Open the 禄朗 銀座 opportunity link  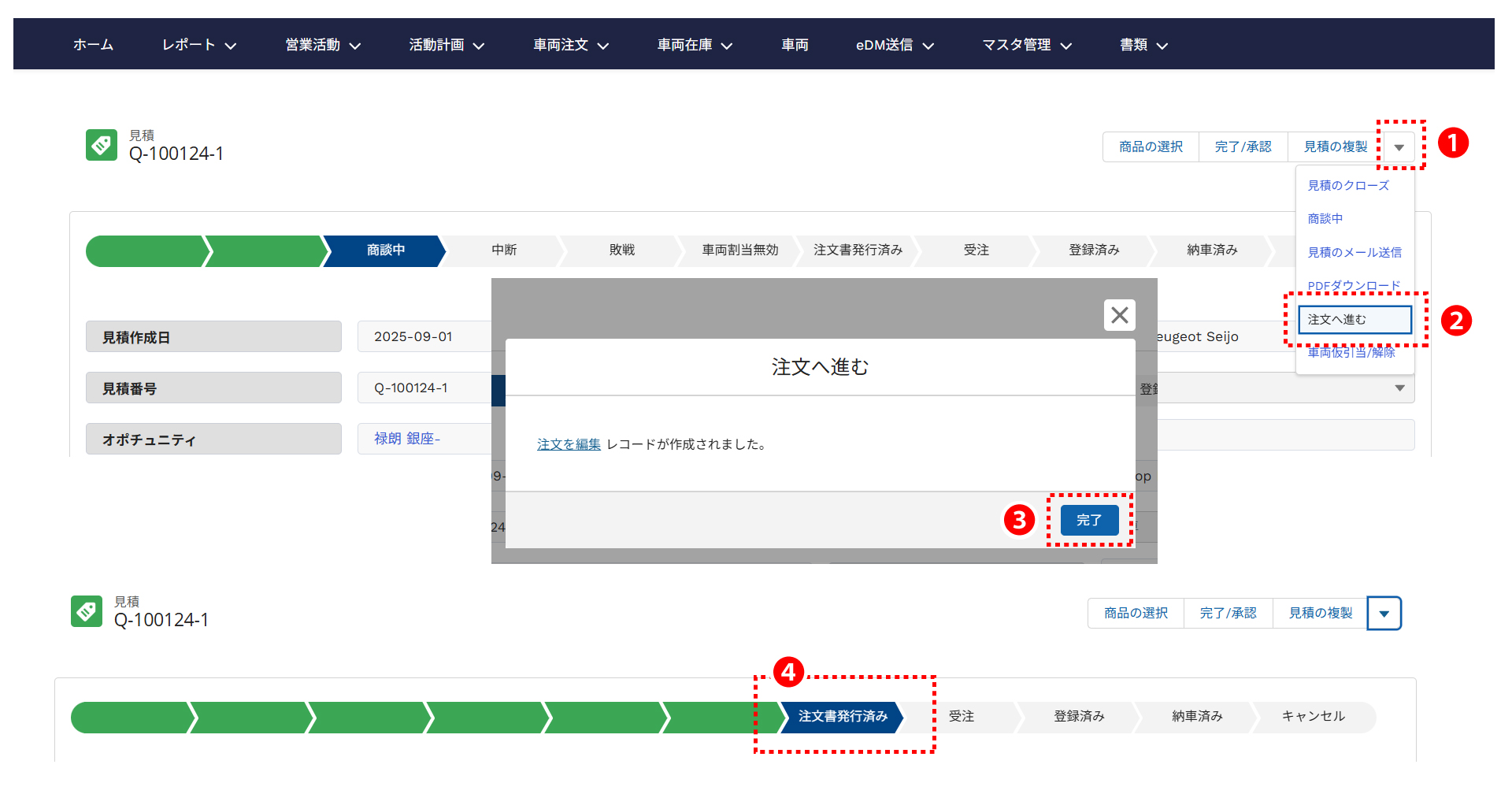coord(406,439)
